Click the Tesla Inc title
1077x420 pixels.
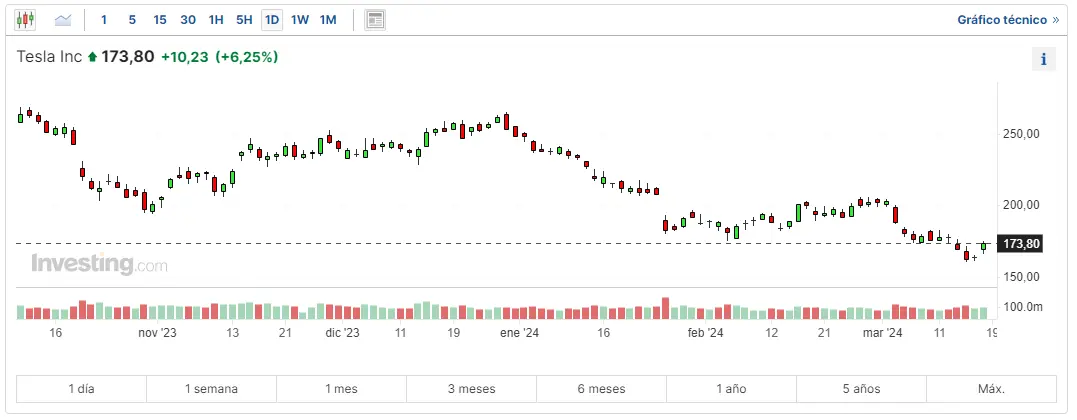pos(49,57)
